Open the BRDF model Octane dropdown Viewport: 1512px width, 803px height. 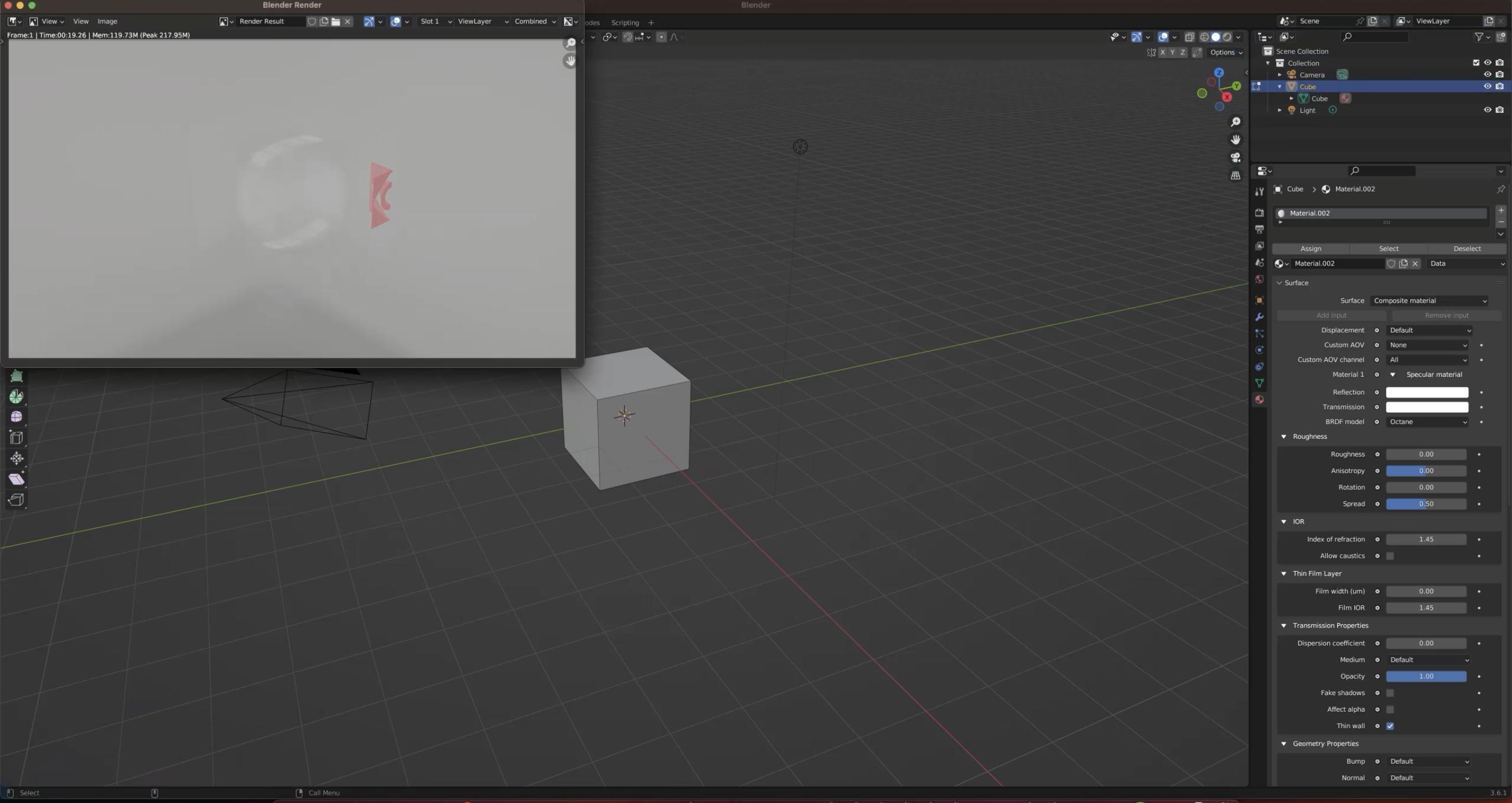pyautogui.click(x=1427, y=422)
